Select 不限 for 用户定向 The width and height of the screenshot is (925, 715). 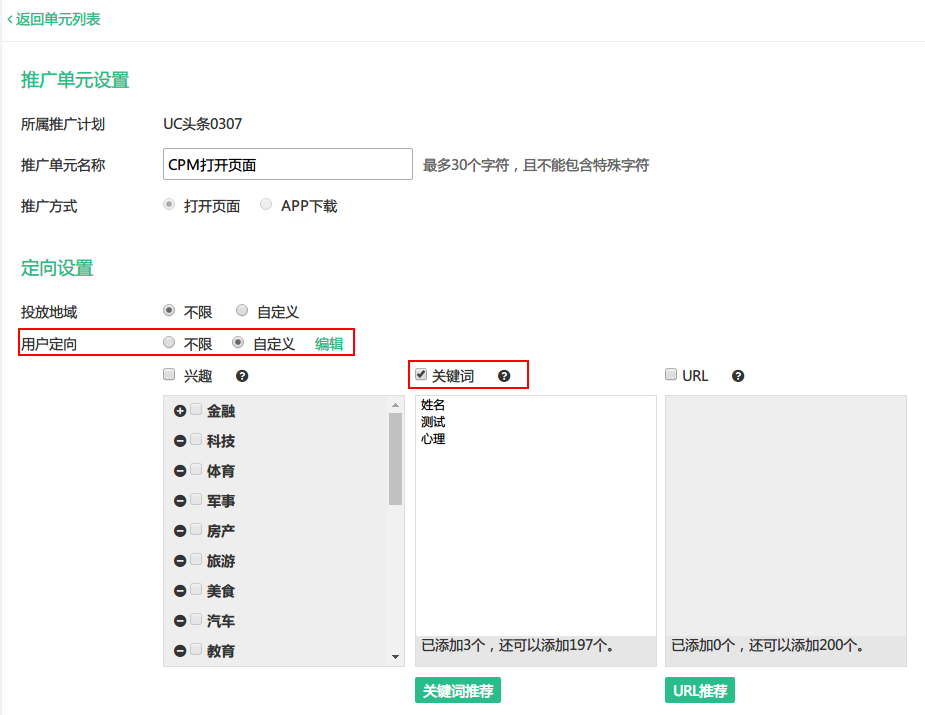[x=168, y=342]
